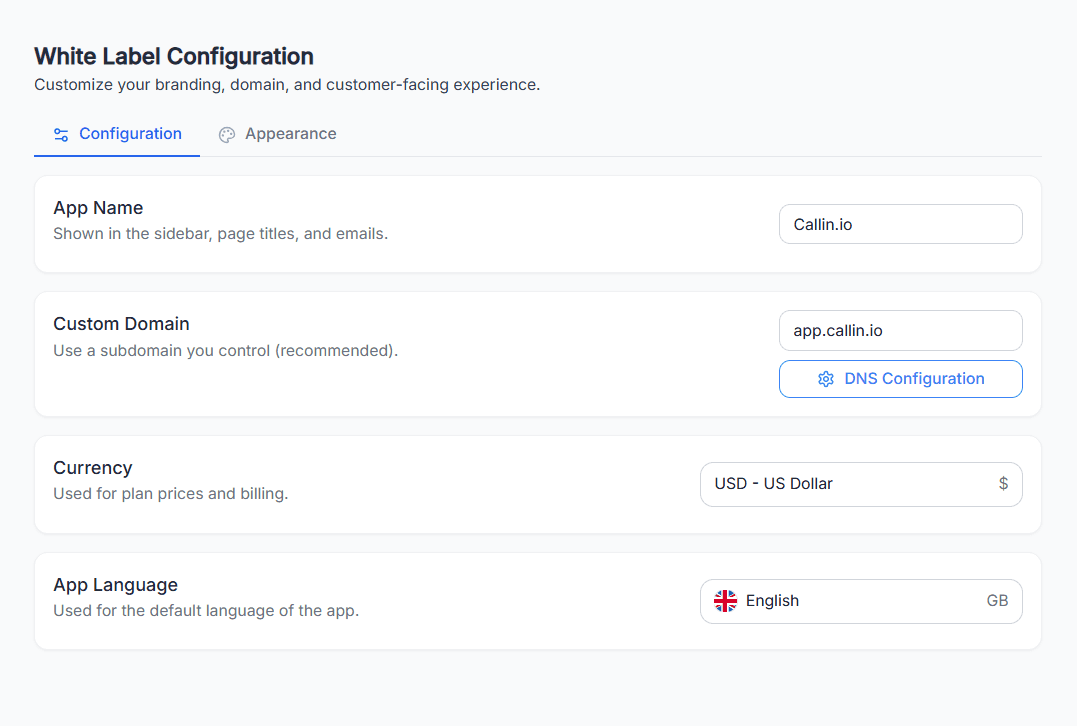This screenshot has width=1077, height=726.
Task: Click the UK flag icon
Action: (725, 601)
